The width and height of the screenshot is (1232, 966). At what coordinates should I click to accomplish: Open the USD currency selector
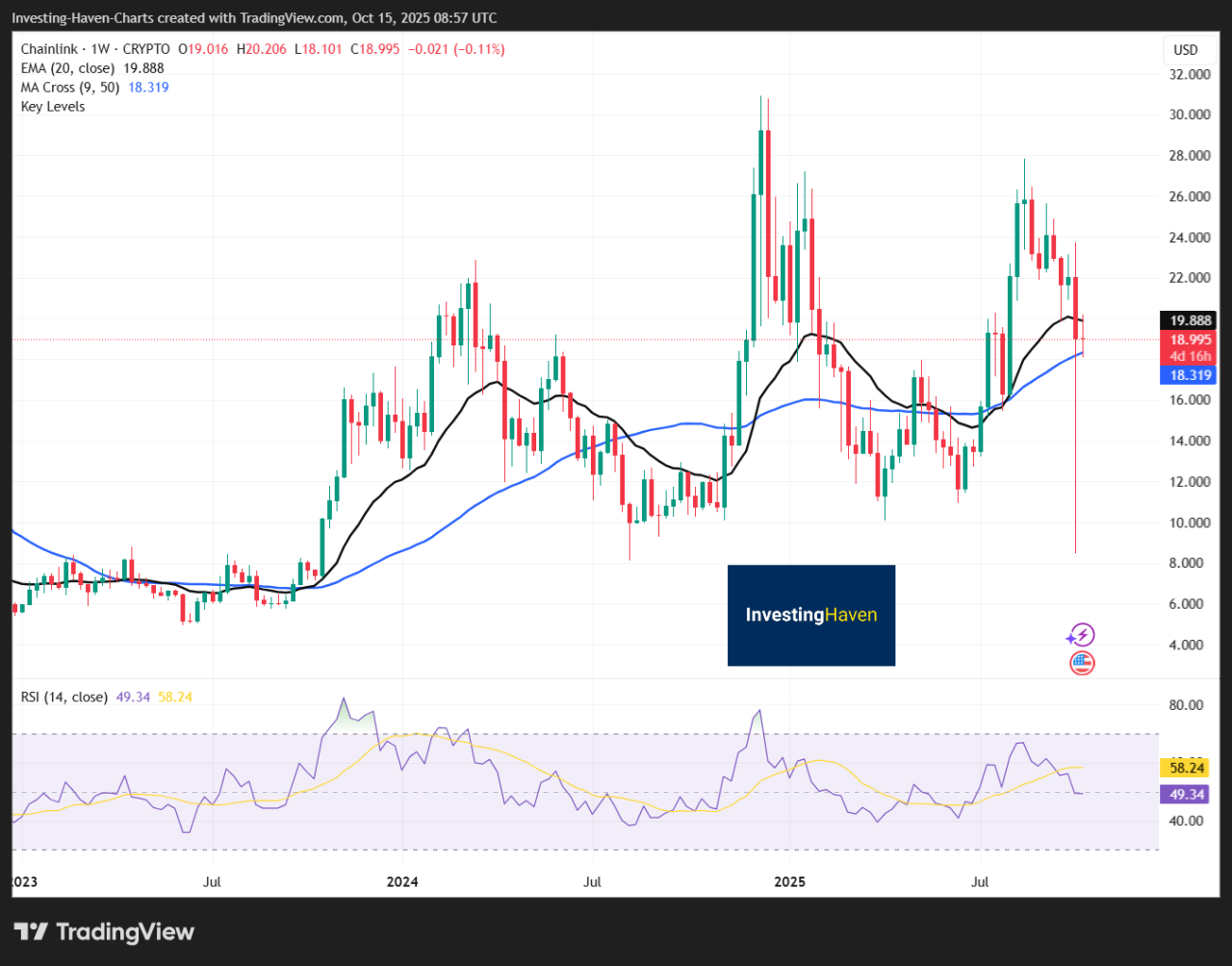(x=1185, y=50)
